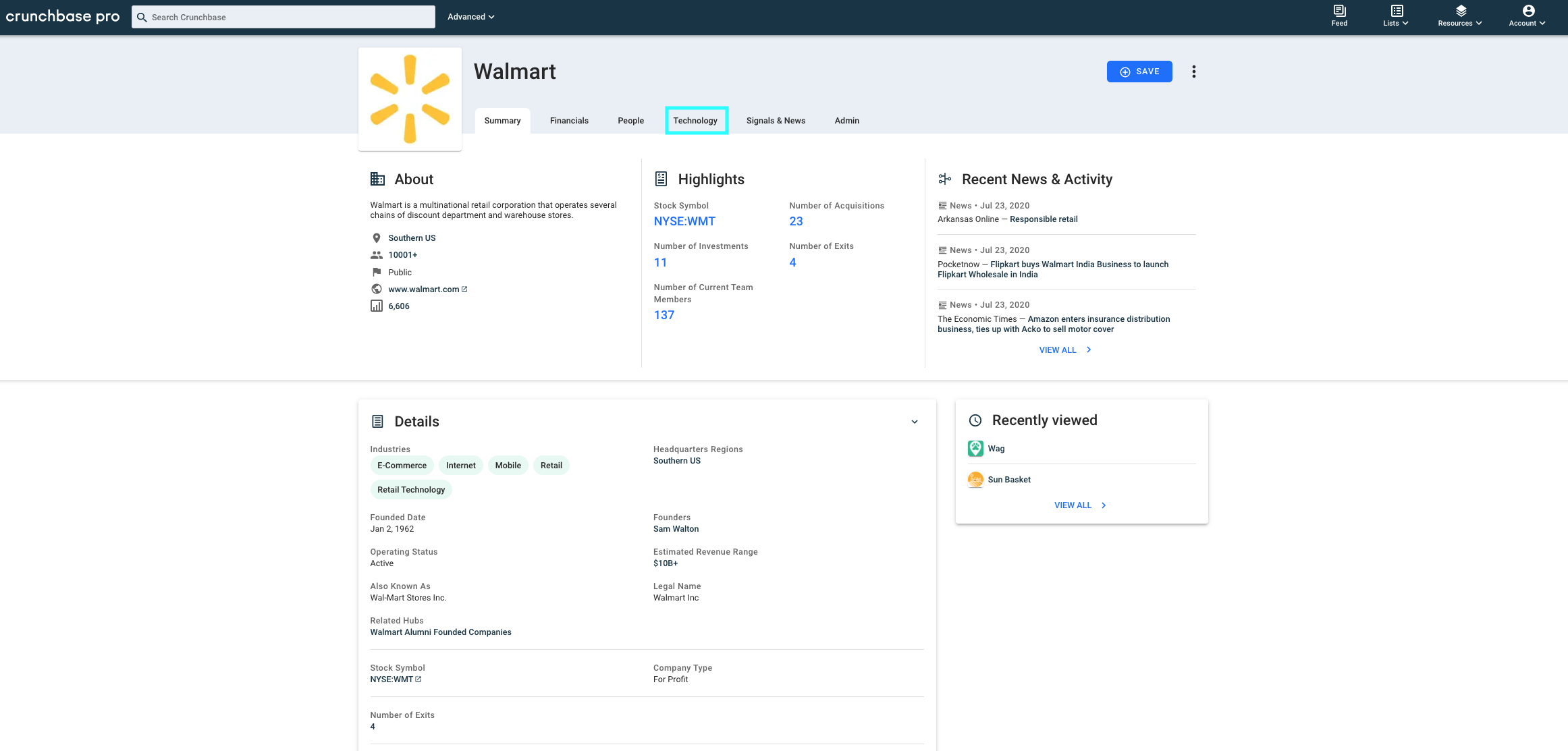Viewport: 1568px width, 751px height.
Task: Open the Feed icon in header
Action: (x=1339, y=16)
